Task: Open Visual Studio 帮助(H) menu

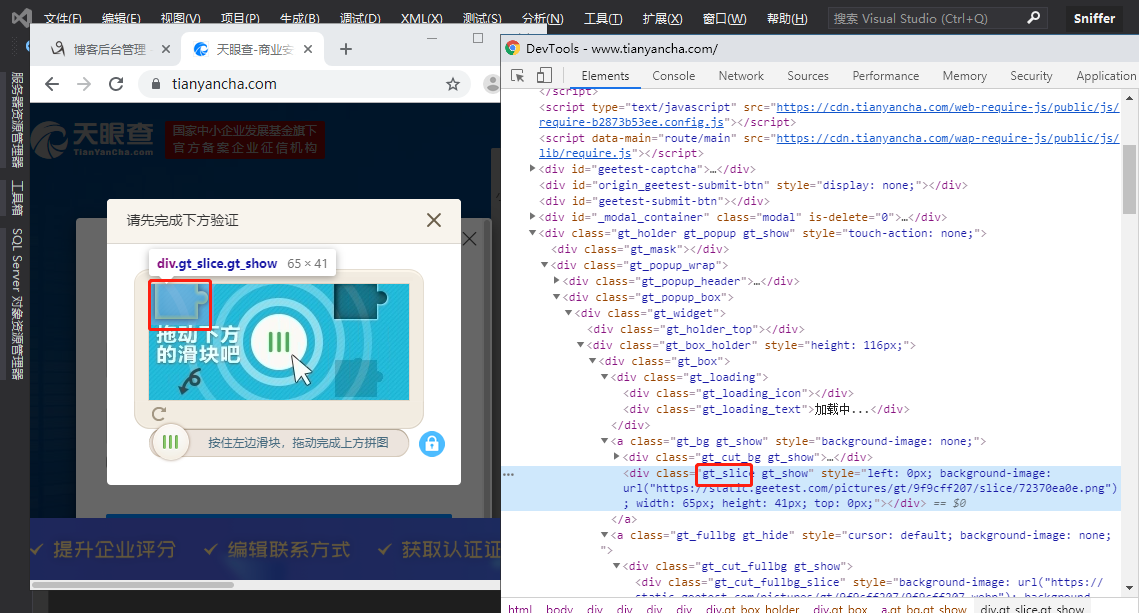Action: coord(787,18)
